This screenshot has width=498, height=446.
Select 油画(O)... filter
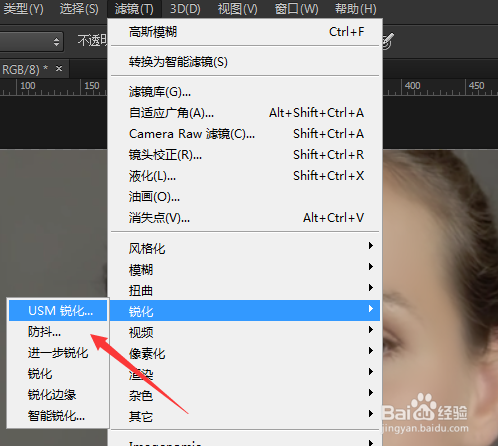pos(246,197)
